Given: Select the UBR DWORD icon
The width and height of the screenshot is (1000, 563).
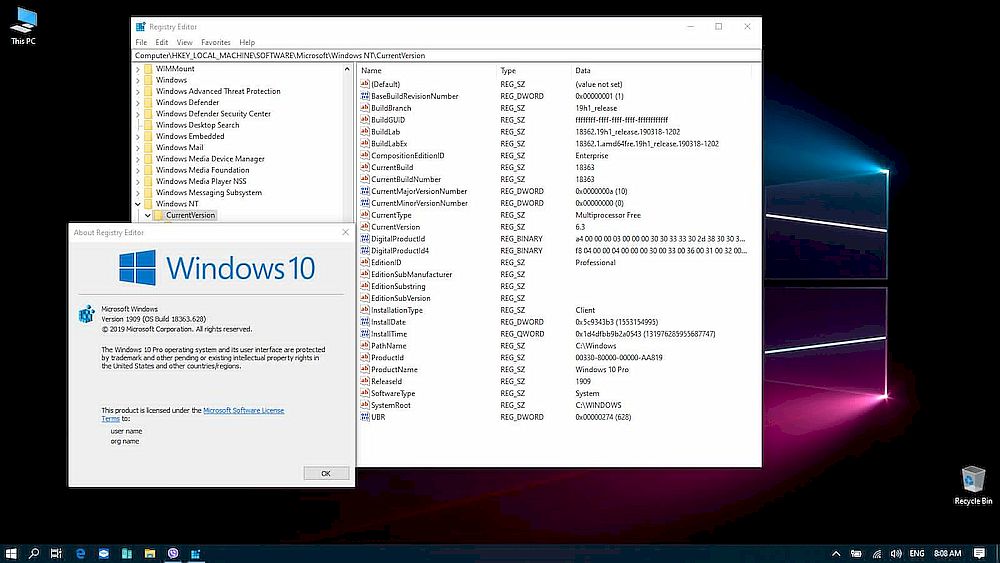Looking at the screenshot, I should [x=365, y=417].
